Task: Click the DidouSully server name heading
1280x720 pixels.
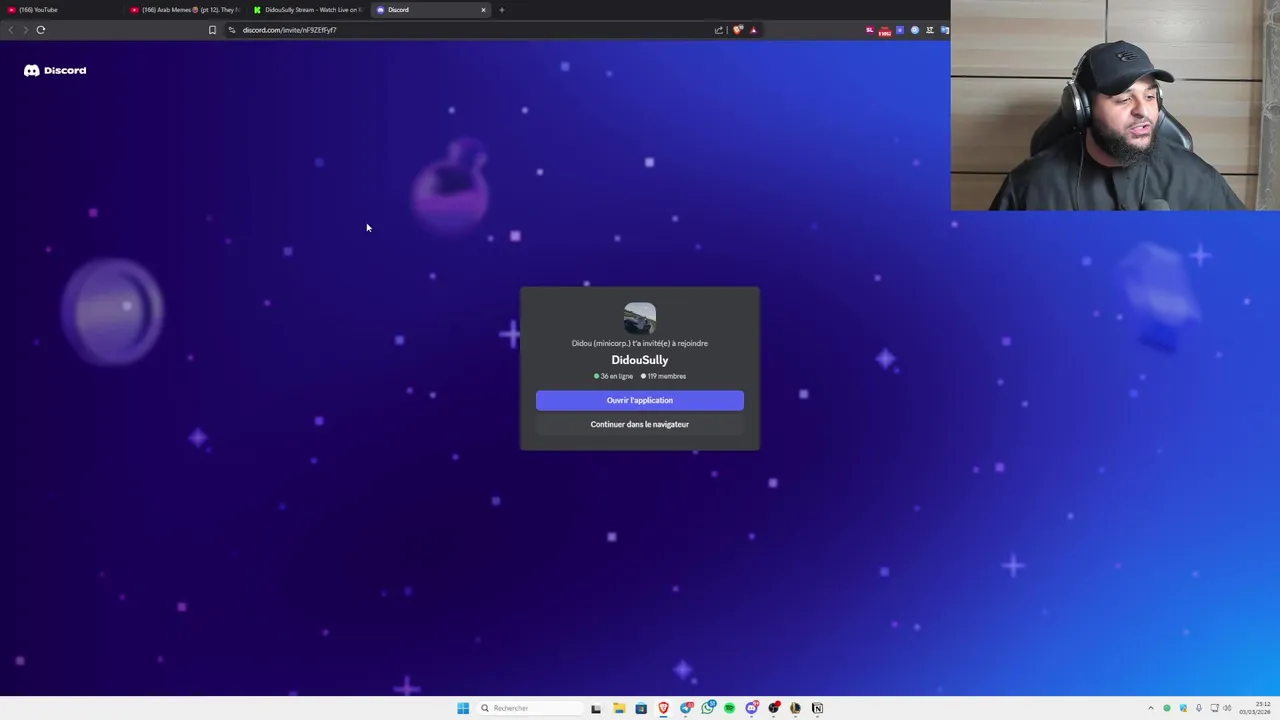Action: pyautogui.click(x=640, y=360)
